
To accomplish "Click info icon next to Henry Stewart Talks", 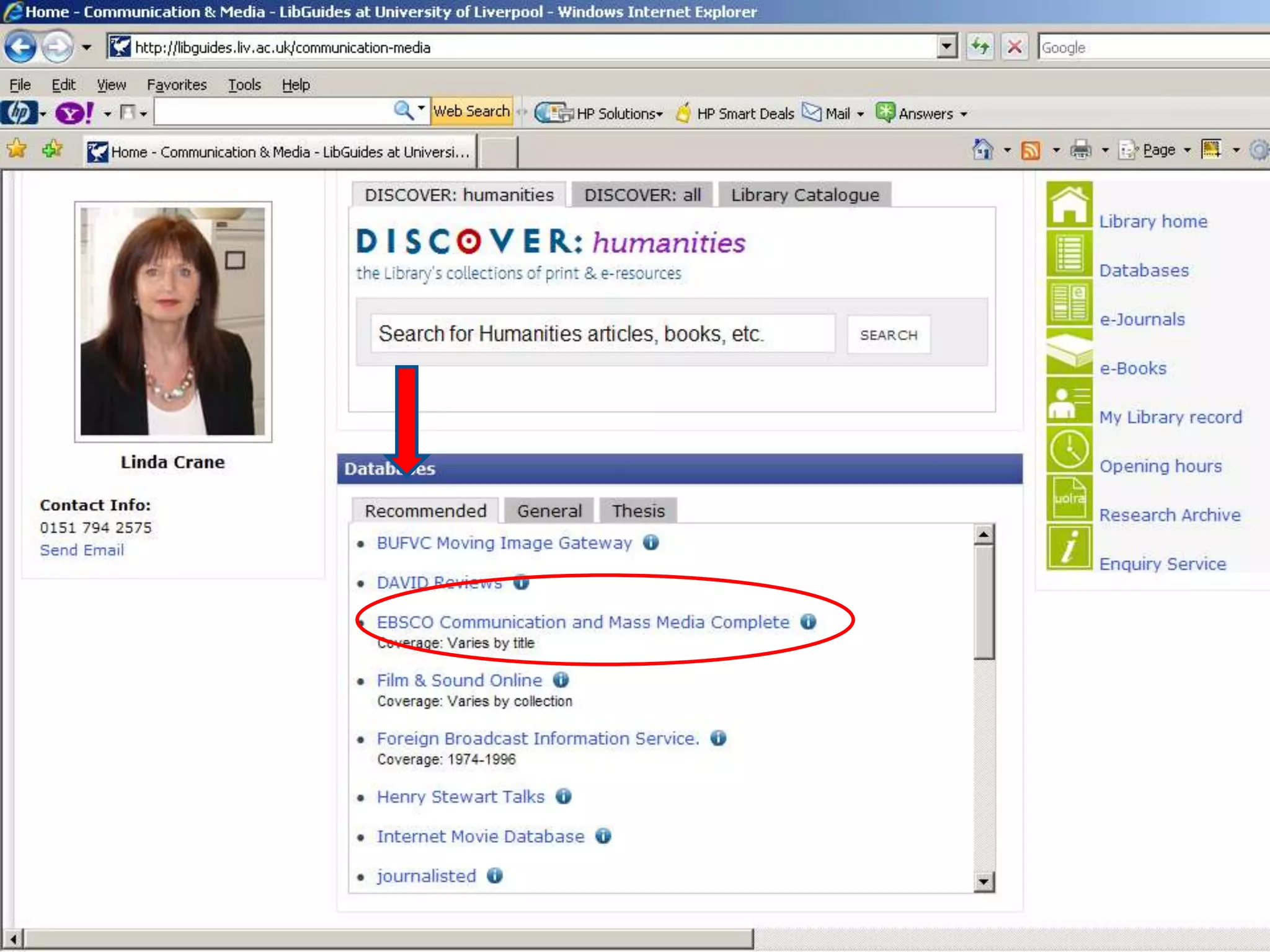I will pos(563,796).
